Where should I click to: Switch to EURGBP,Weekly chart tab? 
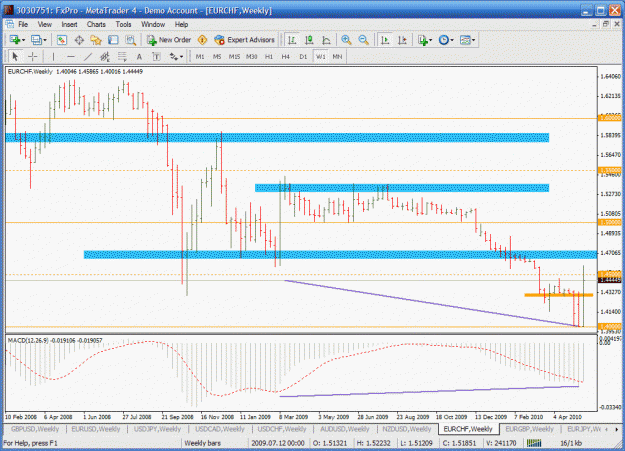[x=529, y=429]
